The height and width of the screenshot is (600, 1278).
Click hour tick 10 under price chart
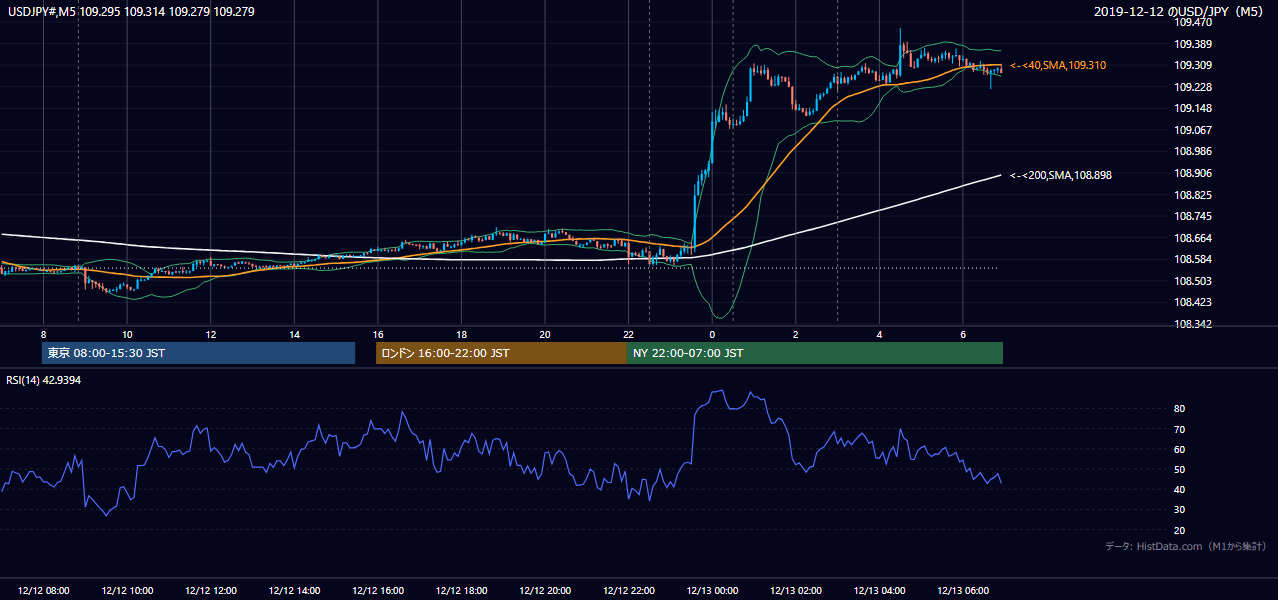click(x=127, y=334)
